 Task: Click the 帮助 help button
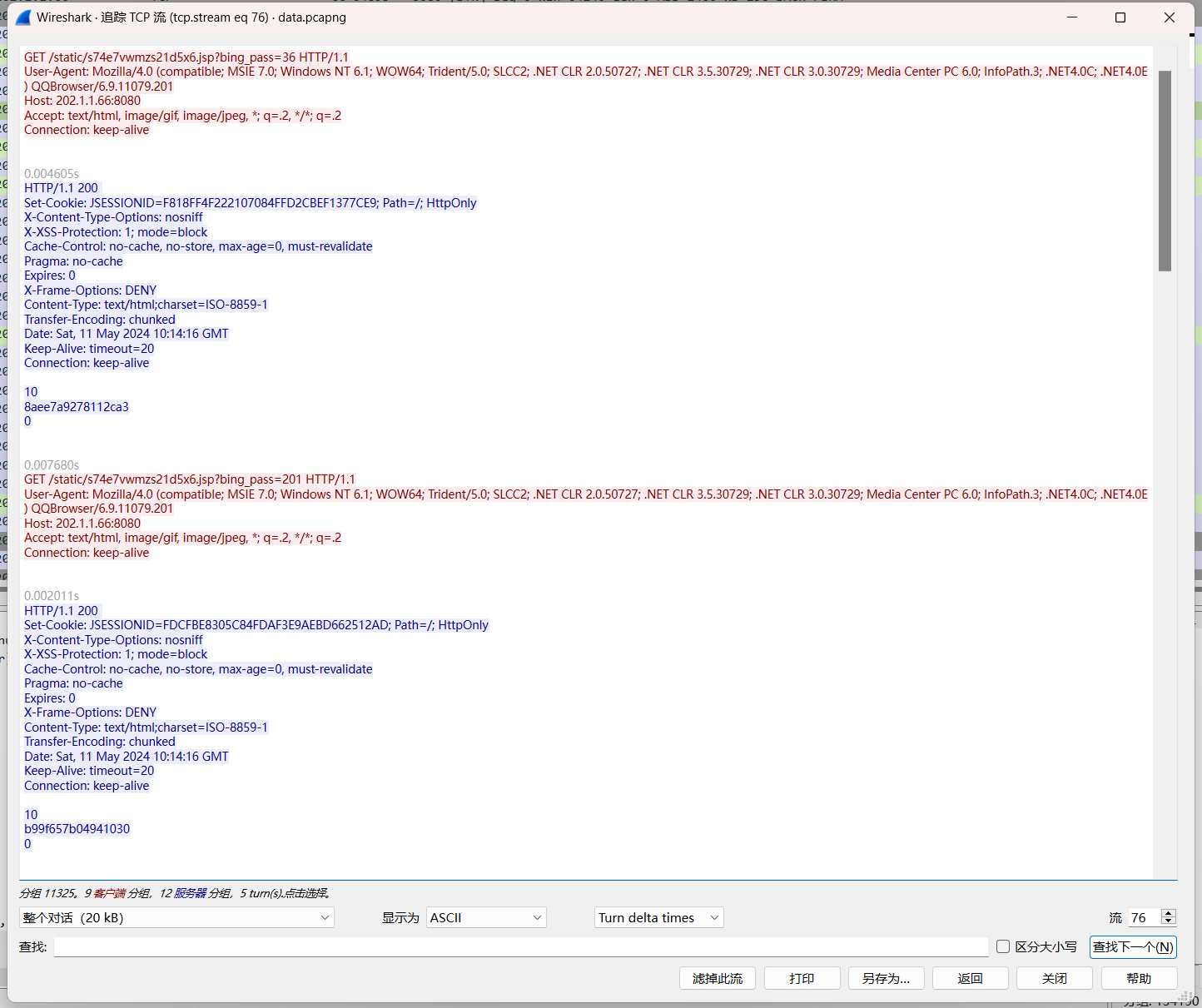pyautogui.click(x=1139, y=978)
